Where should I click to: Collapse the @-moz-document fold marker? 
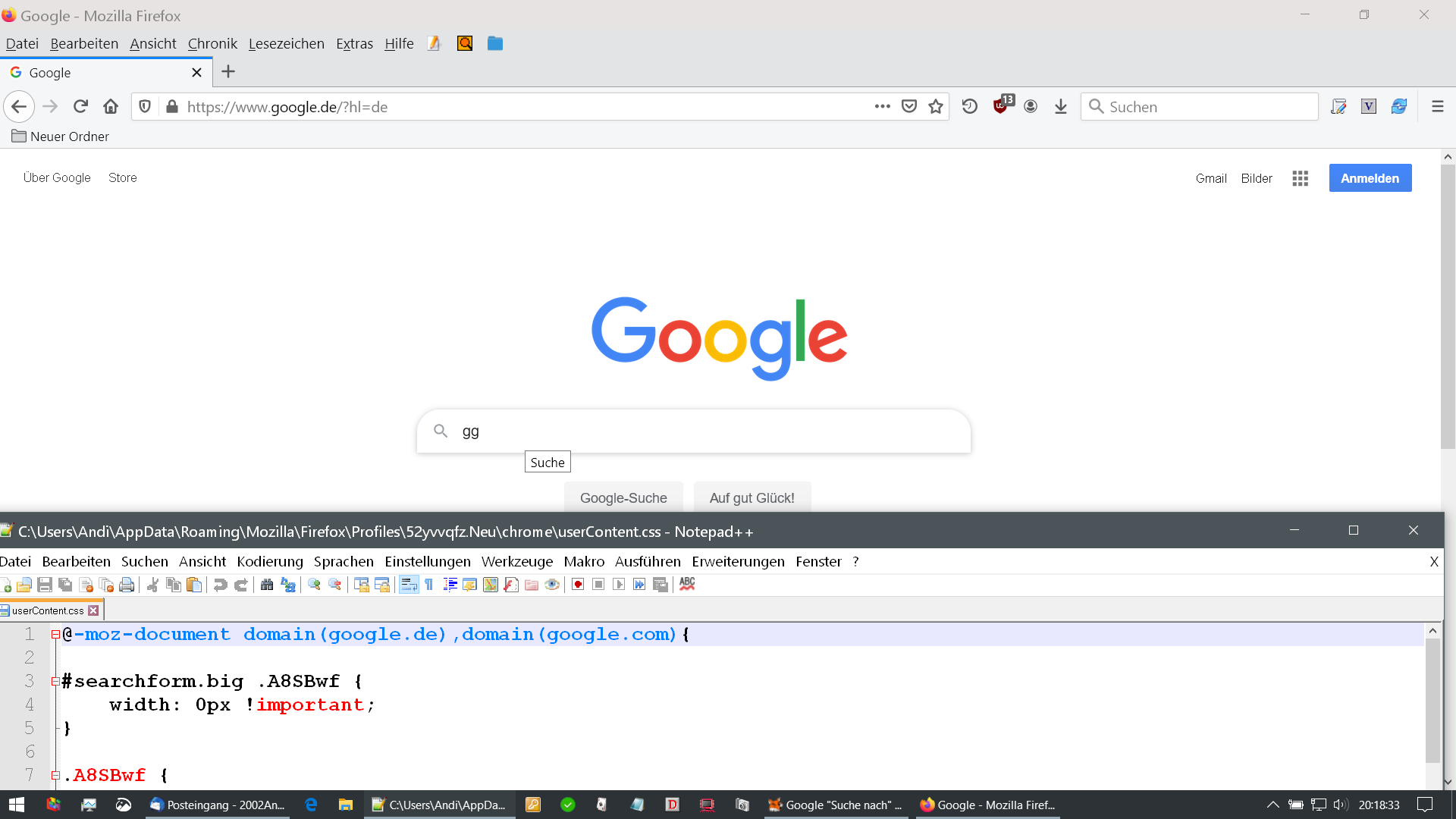click(55, 635)
